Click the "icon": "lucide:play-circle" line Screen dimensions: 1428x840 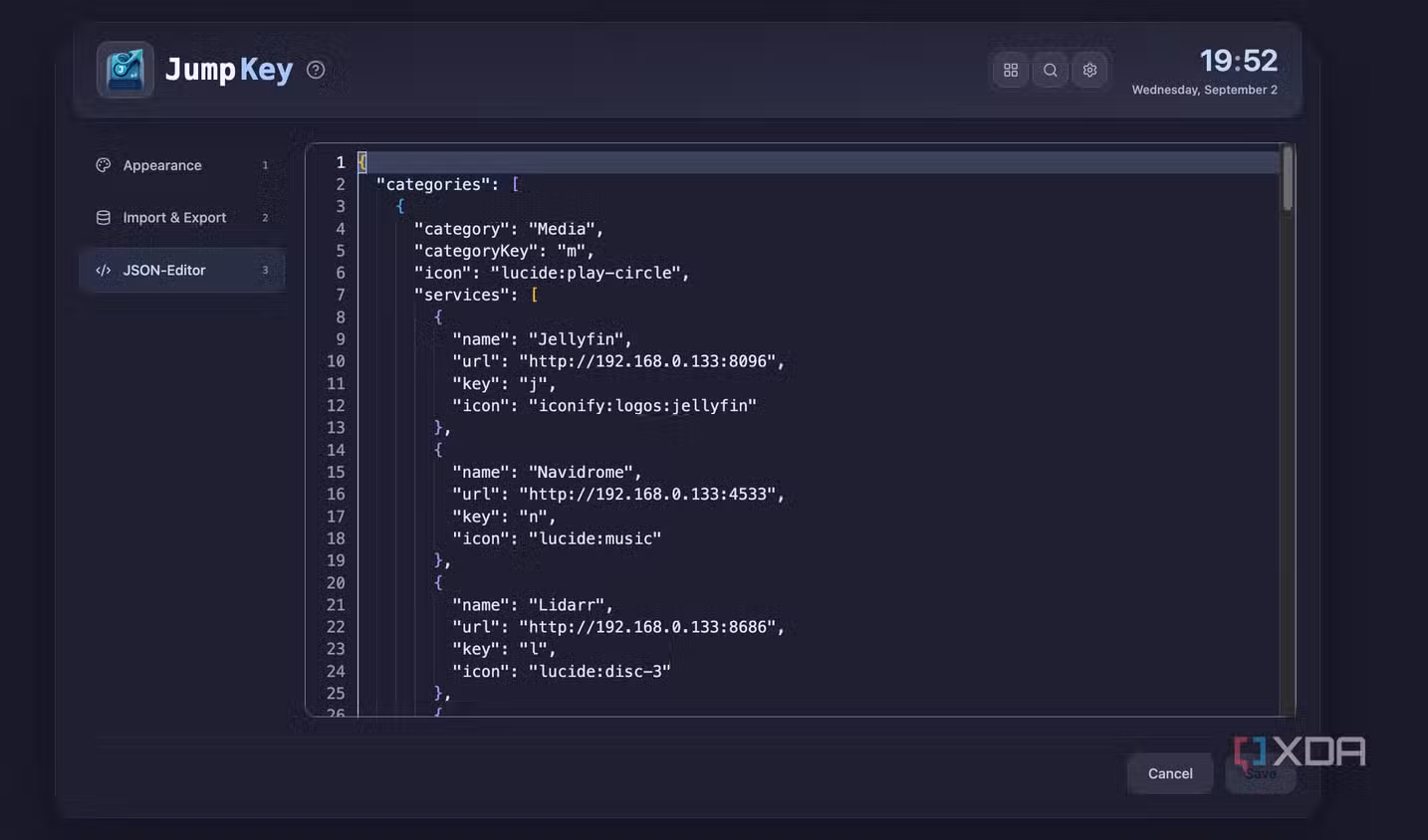(x=552, y=273)
